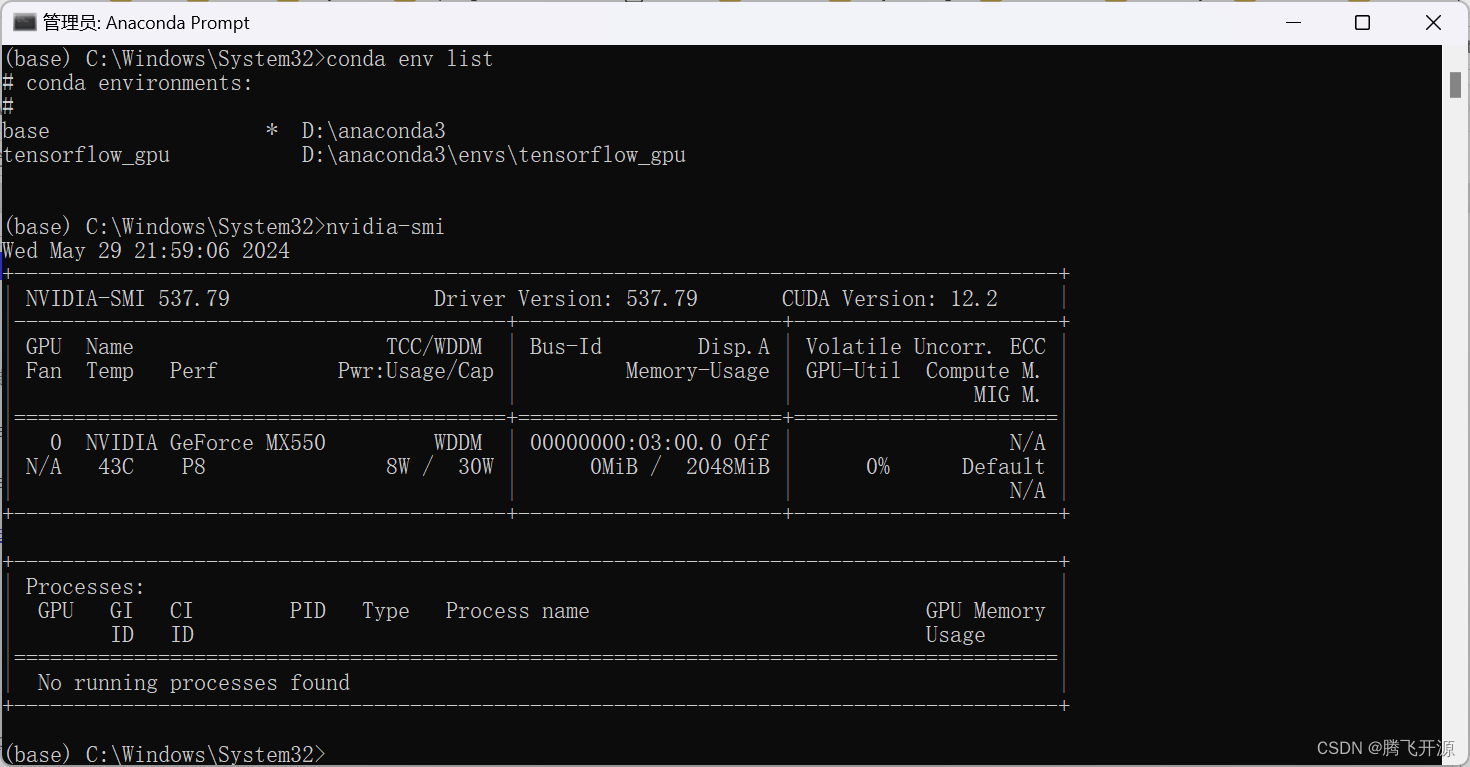Click the Wed May 29 timestamp line
Screen dimensions: 1470x767
point(145,250)
